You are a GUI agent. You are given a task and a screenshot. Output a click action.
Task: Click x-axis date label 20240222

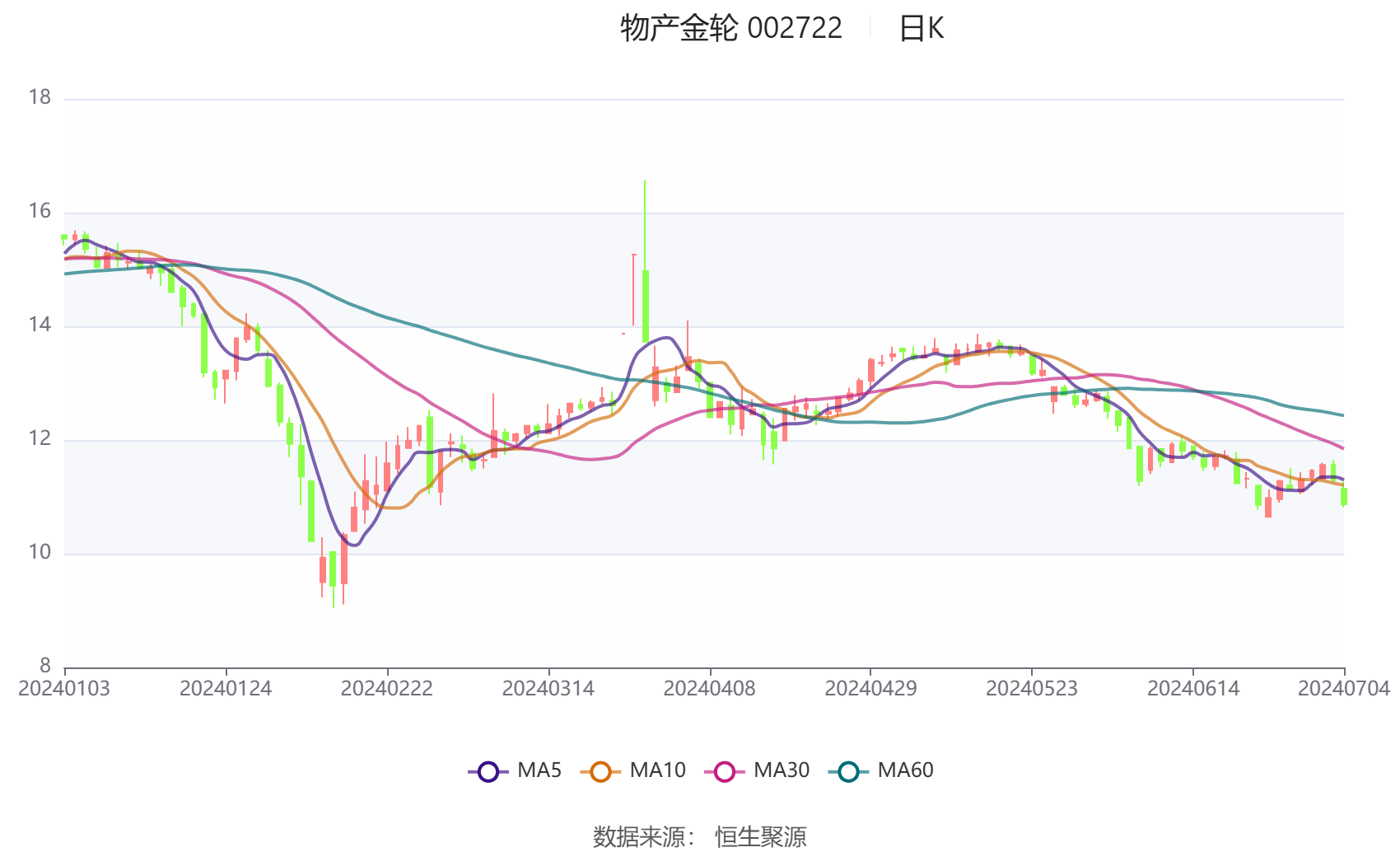pos(387,689)
